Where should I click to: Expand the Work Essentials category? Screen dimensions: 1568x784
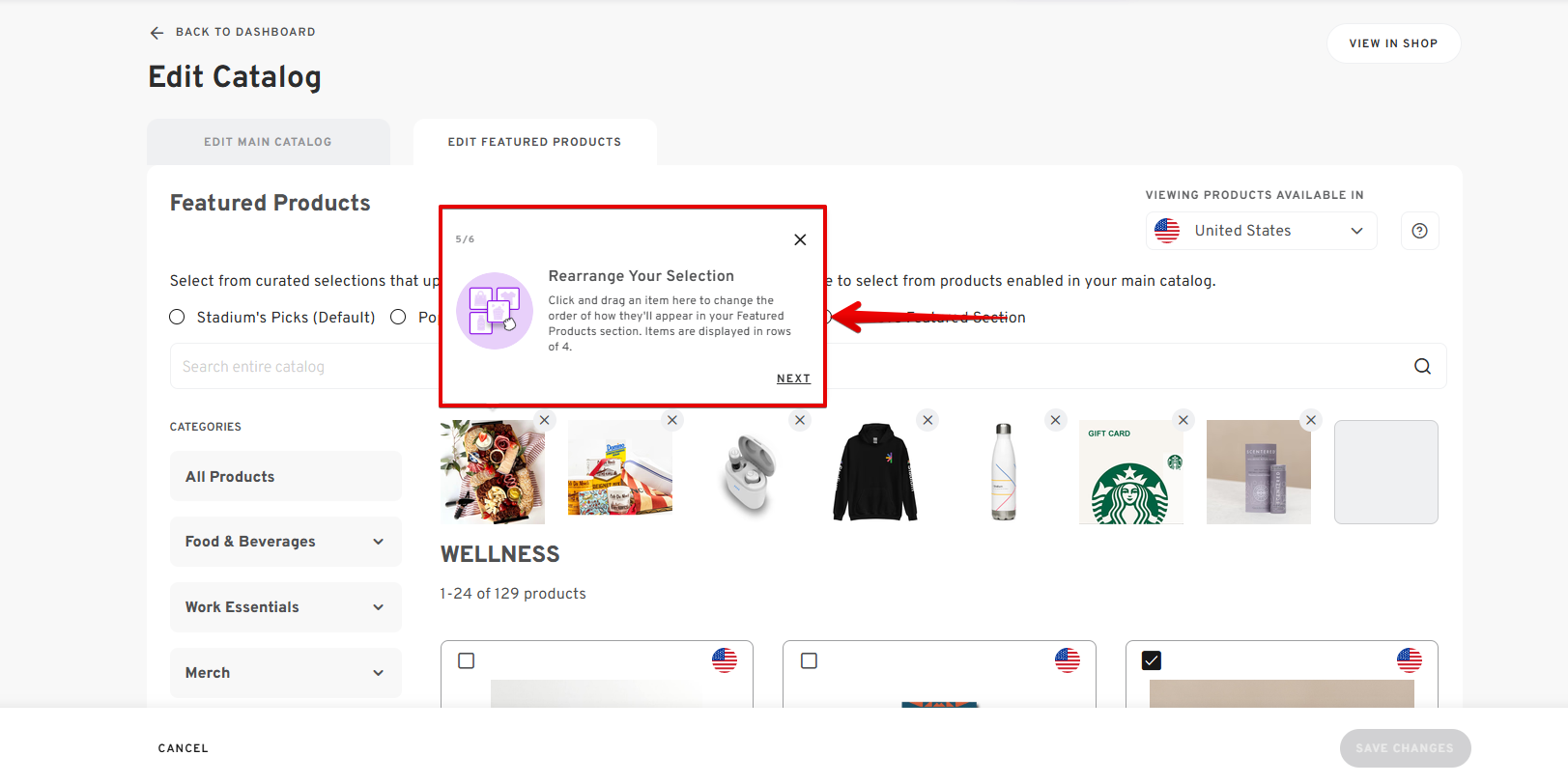285,607
